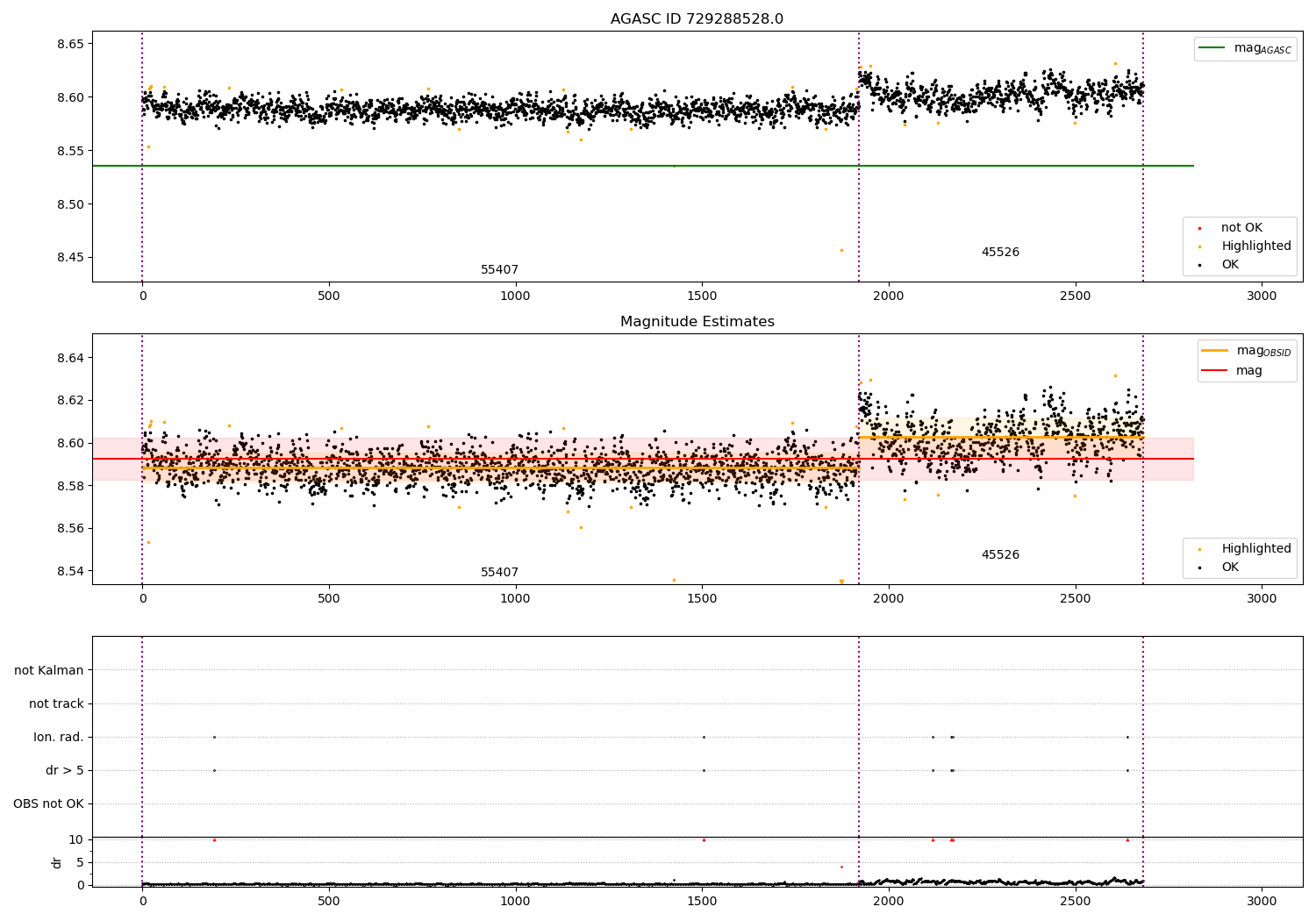Select the 'AGASC ID 729288528.0' plot title
Viewport: 1316px width, 921px height.
pyautogui.click(x=697, y=19)
